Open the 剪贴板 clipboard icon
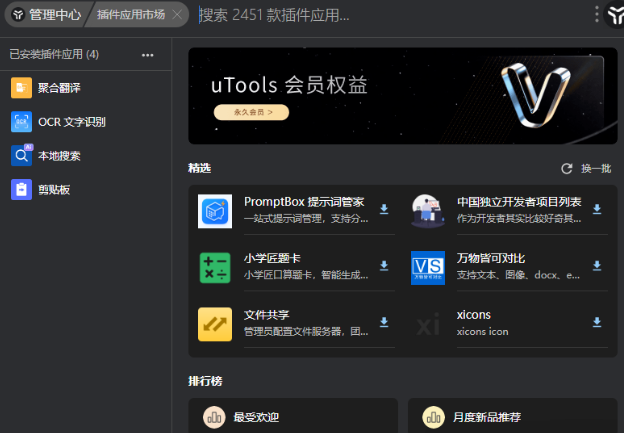Viewport: 624px width, 433px height. (x=21, y=189)
